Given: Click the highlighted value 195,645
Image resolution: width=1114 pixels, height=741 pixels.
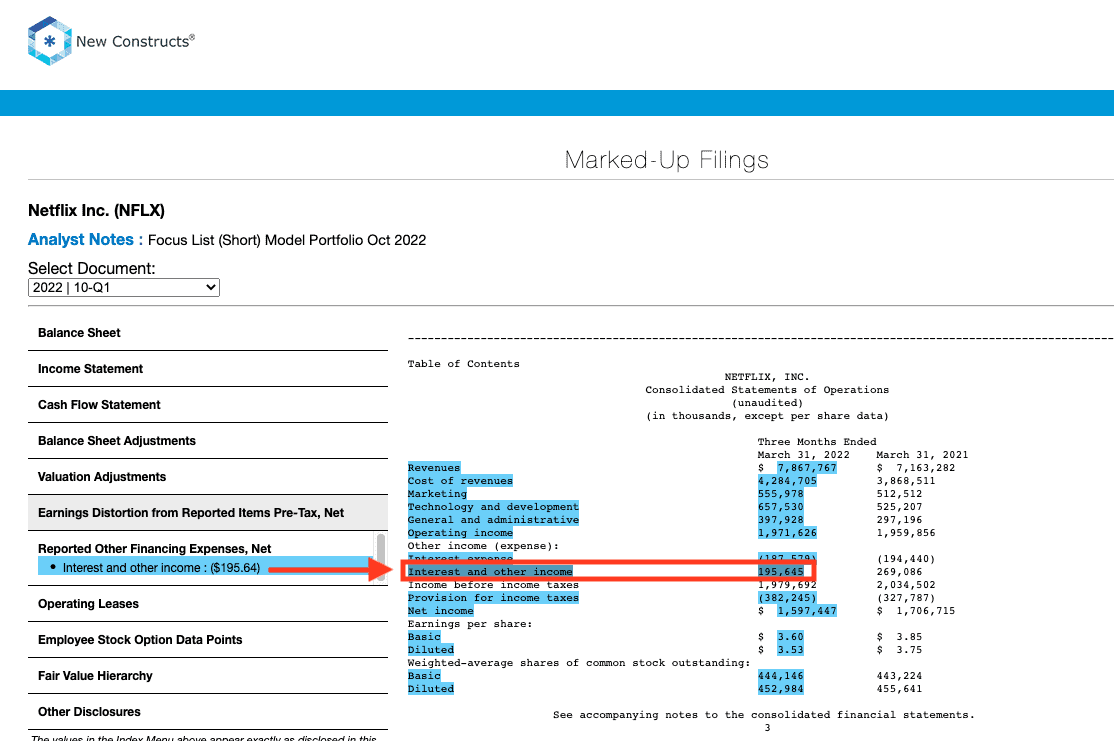Looking at the screenshot, I should [780, 571].
